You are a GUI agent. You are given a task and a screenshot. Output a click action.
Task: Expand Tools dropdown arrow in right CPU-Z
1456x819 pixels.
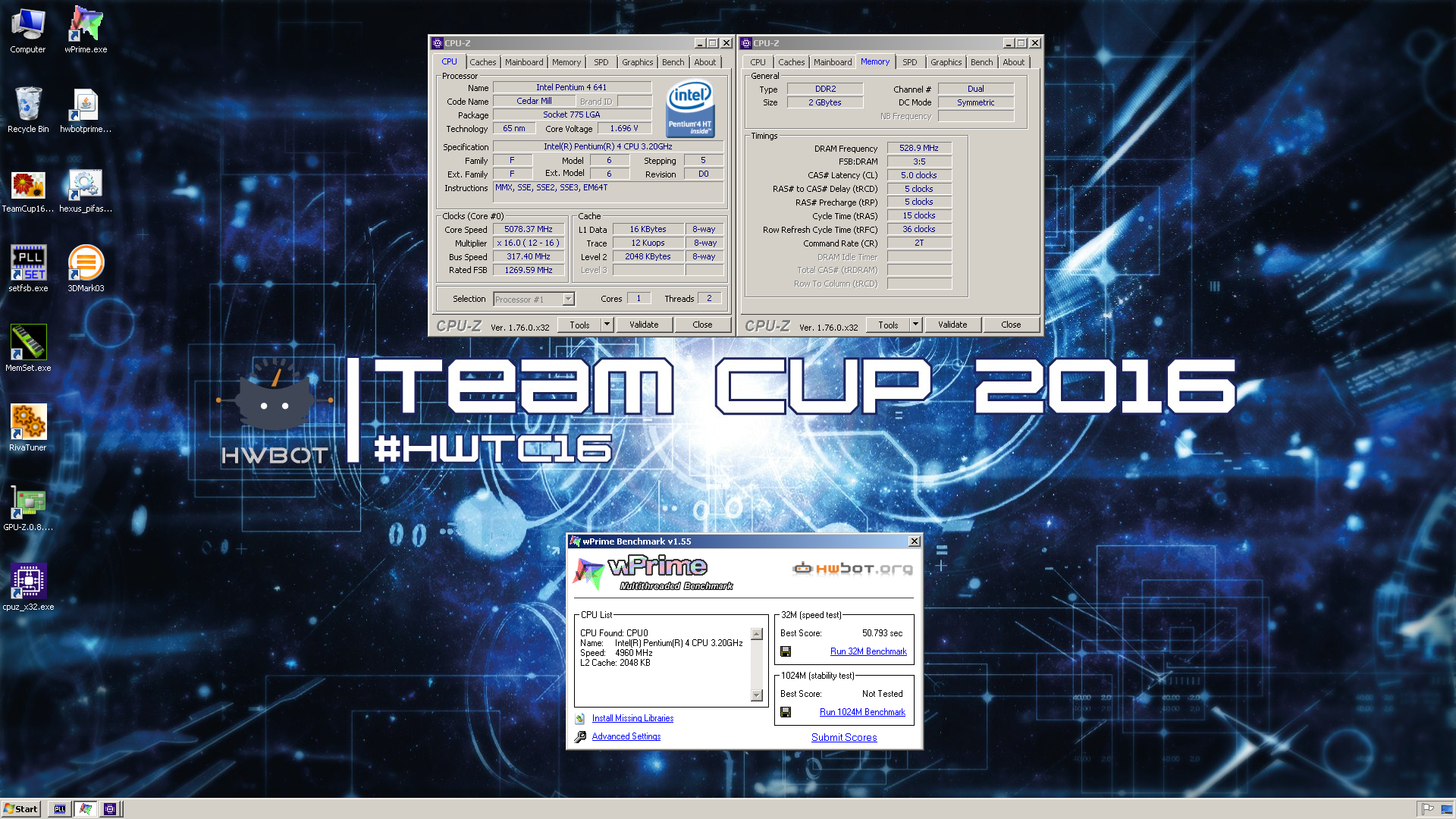point(915,325)
